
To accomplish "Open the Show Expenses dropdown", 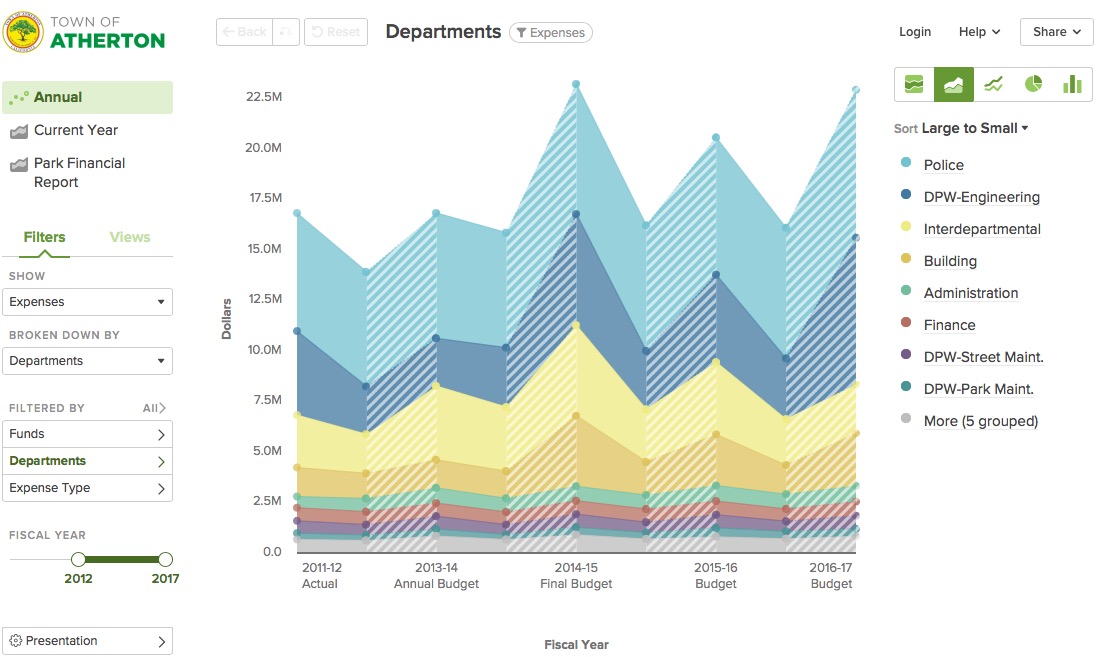I will pos(90,302).
